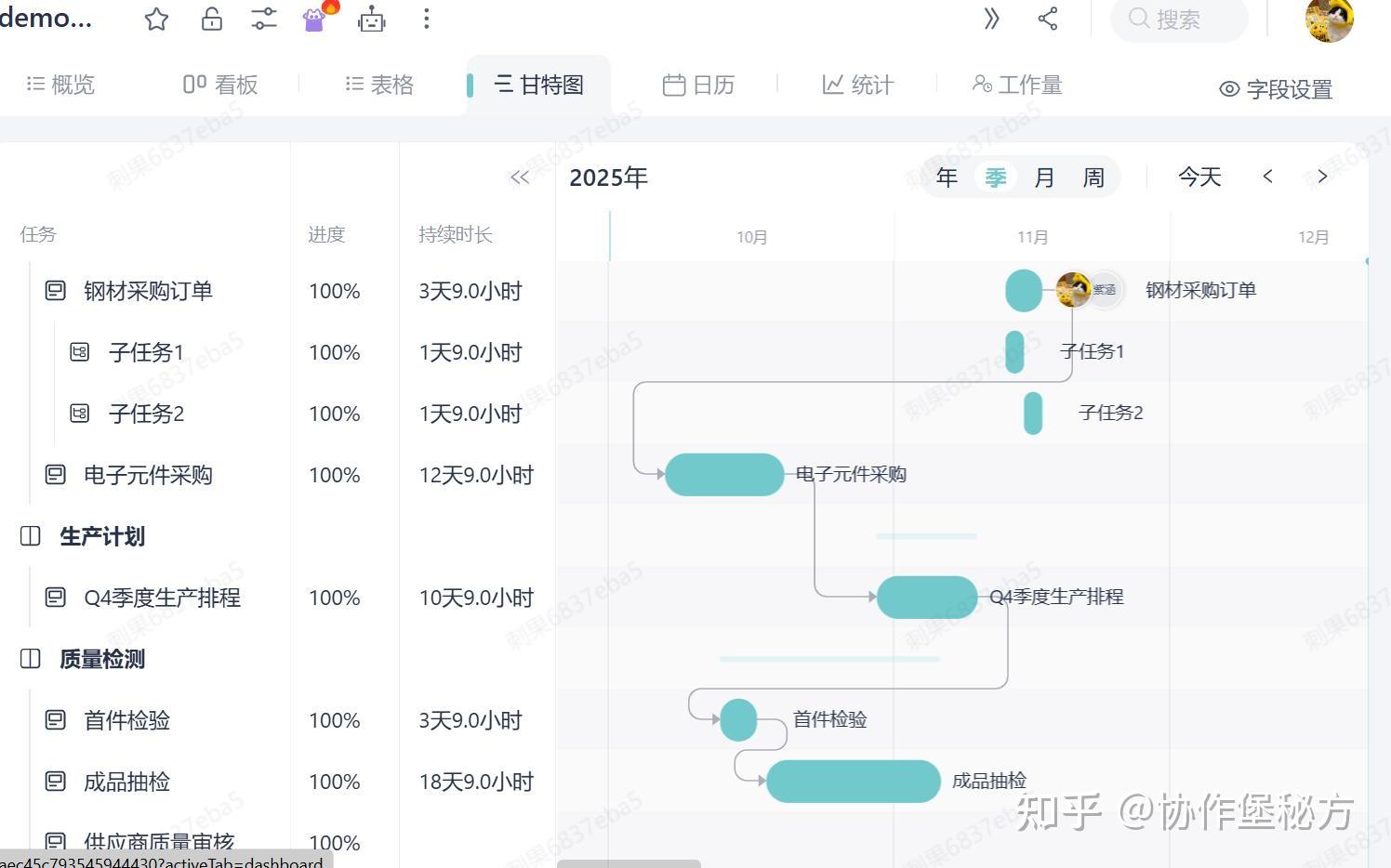Click the search field
Viewport: 1391px width, 868px height.
1179,20
